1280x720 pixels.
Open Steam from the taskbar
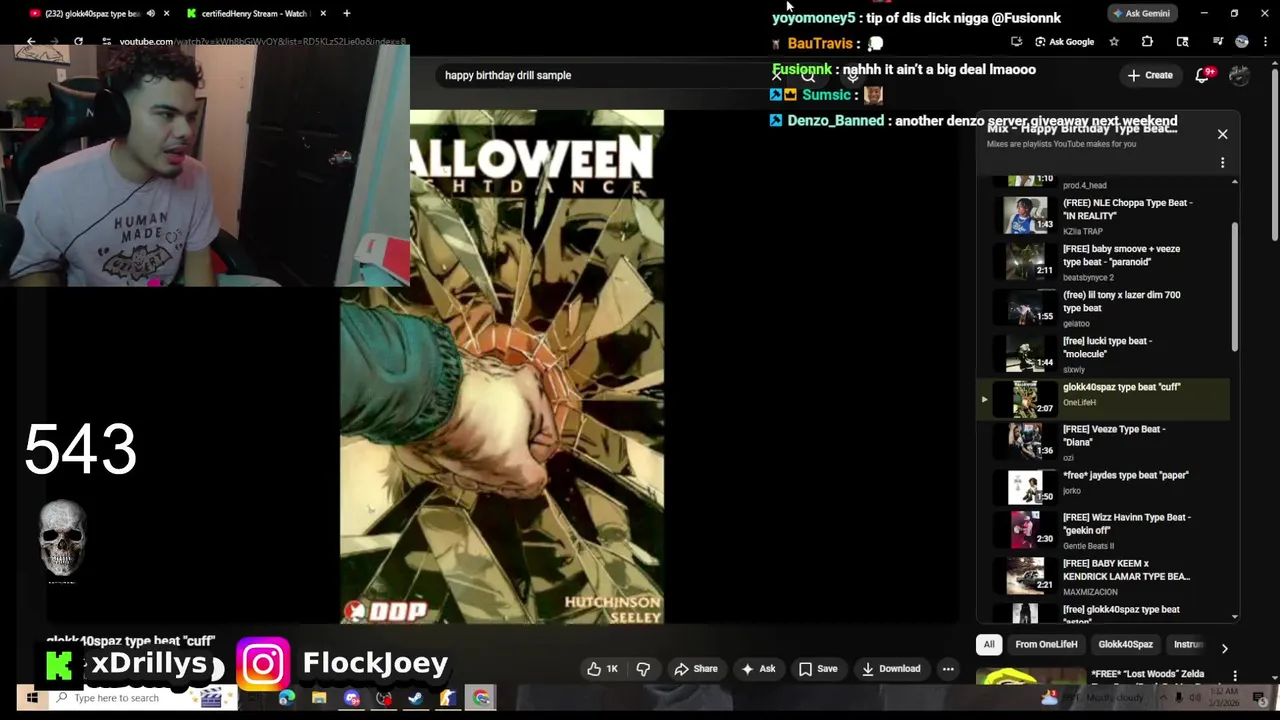(x=415, y=698)
